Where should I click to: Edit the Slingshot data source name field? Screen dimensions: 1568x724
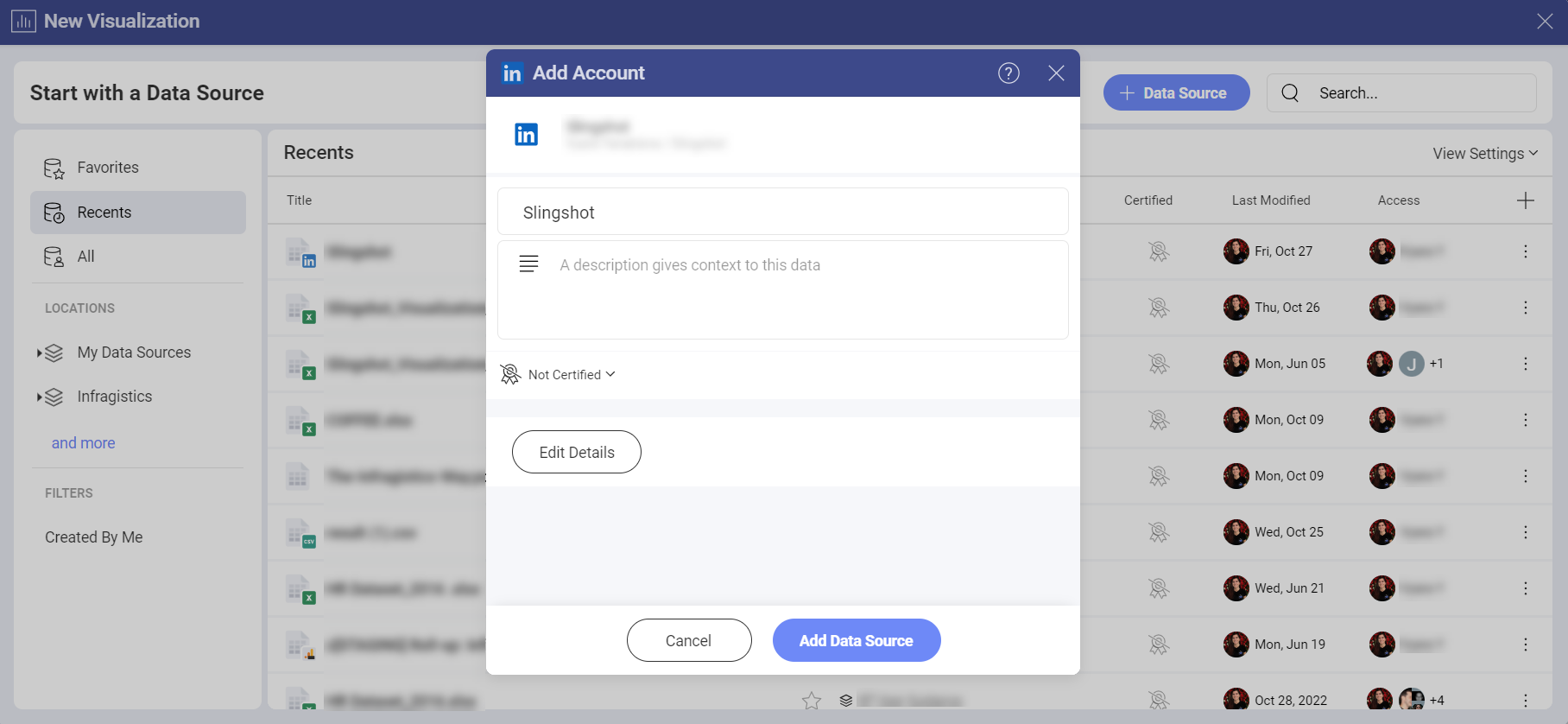click(783, 212)
